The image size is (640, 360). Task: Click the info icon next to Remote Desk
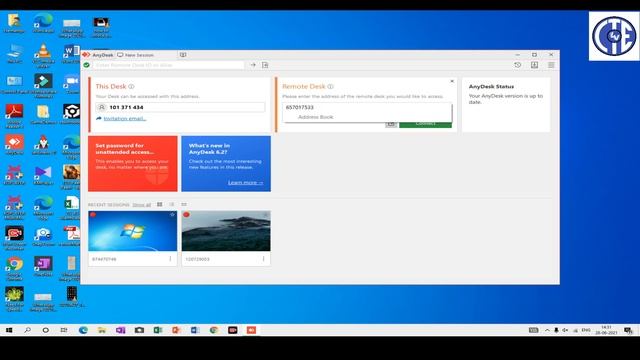331,87
